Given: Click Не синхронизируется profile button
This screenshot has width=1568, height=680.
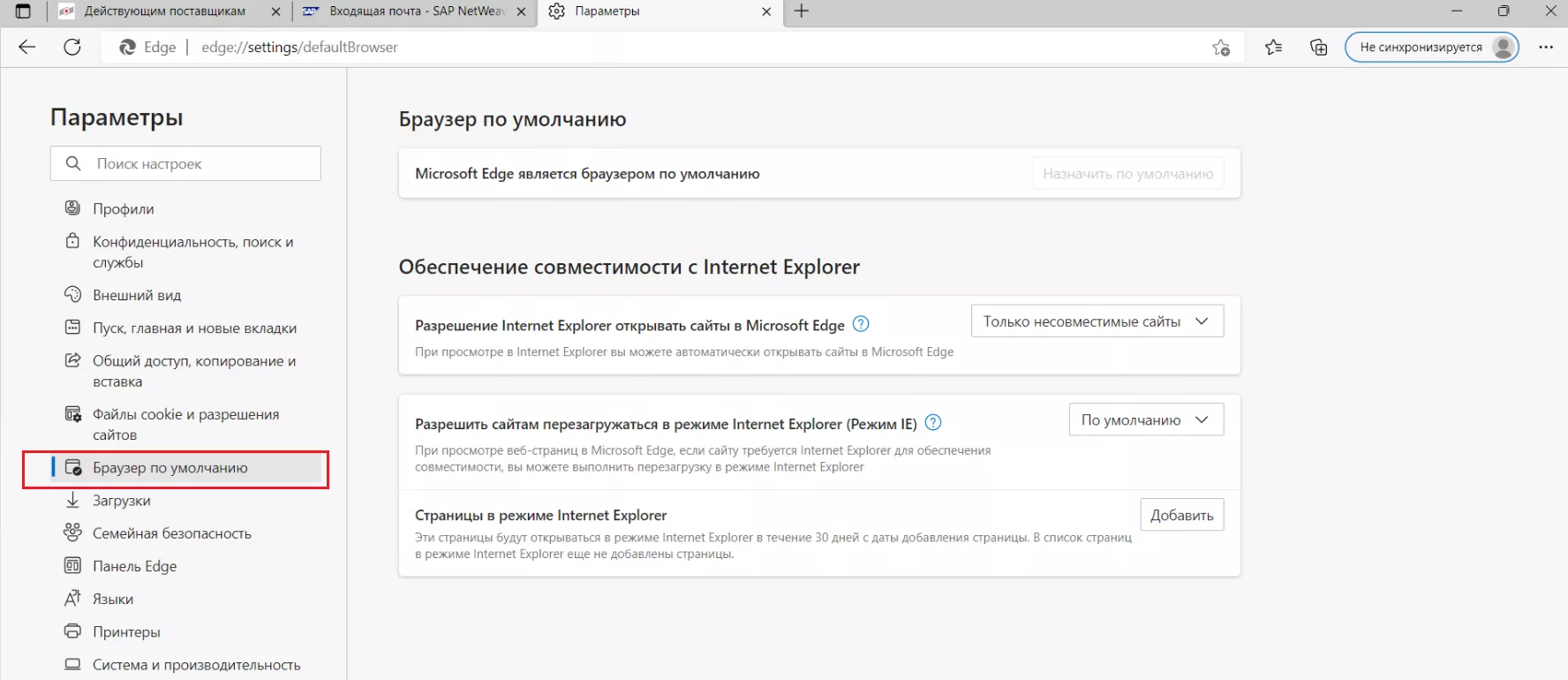Looking at the screenshot, I should (1431, 48).
